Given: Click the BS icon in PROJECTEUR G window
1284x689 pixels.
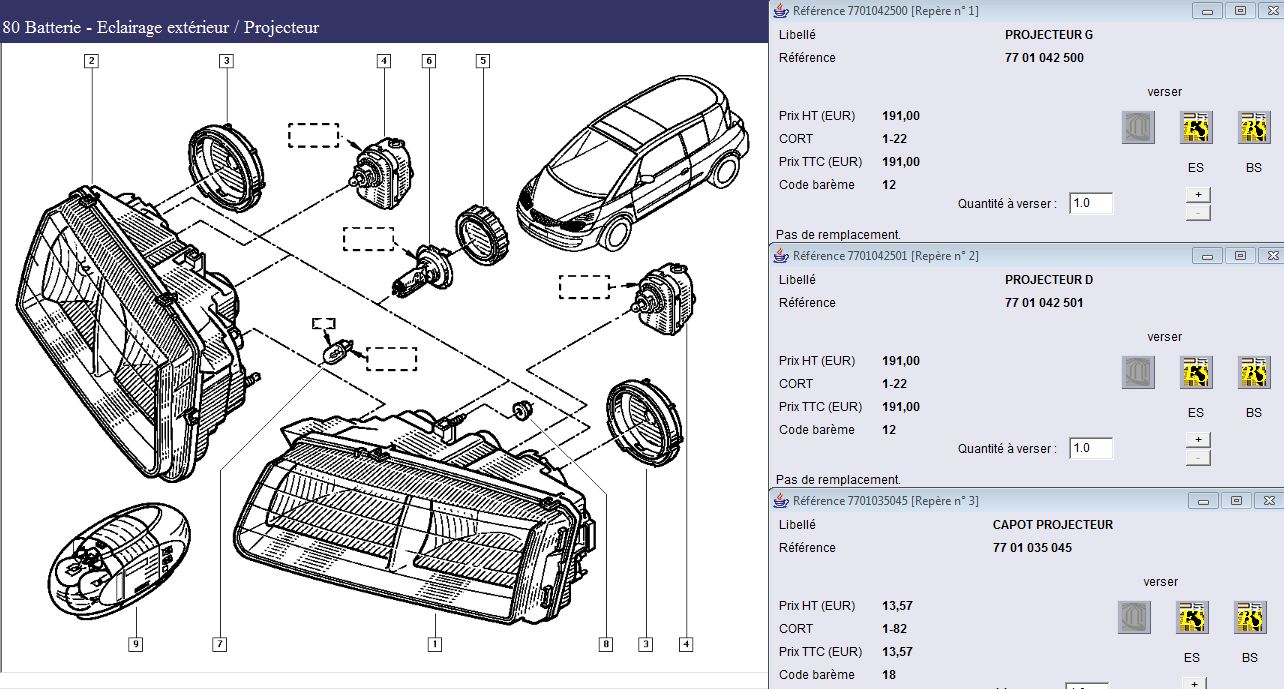Looking at the screenshot, I should tap(1254, 127).
